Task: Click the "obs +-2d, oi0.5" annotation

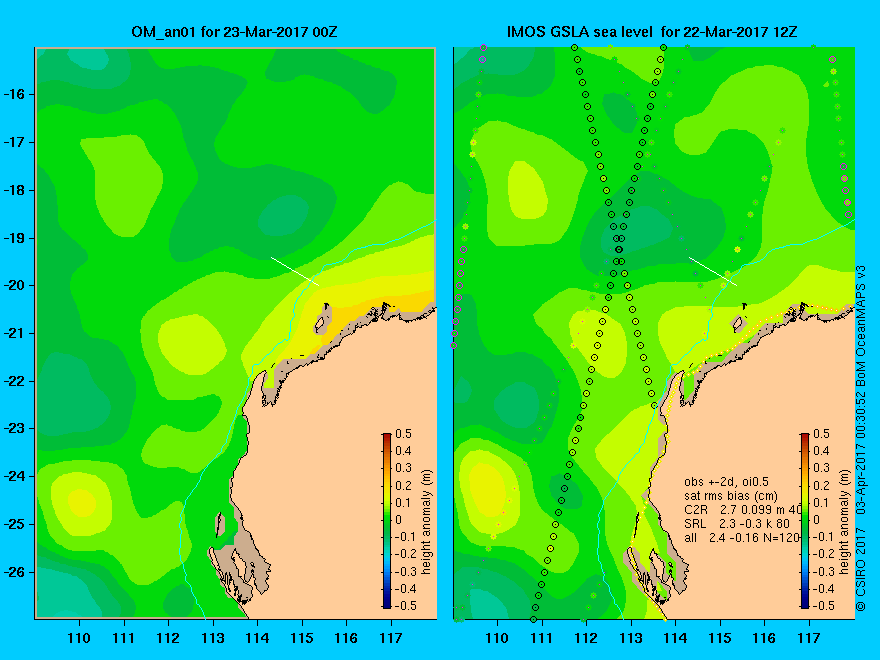Action: click(x=726, y=482)
